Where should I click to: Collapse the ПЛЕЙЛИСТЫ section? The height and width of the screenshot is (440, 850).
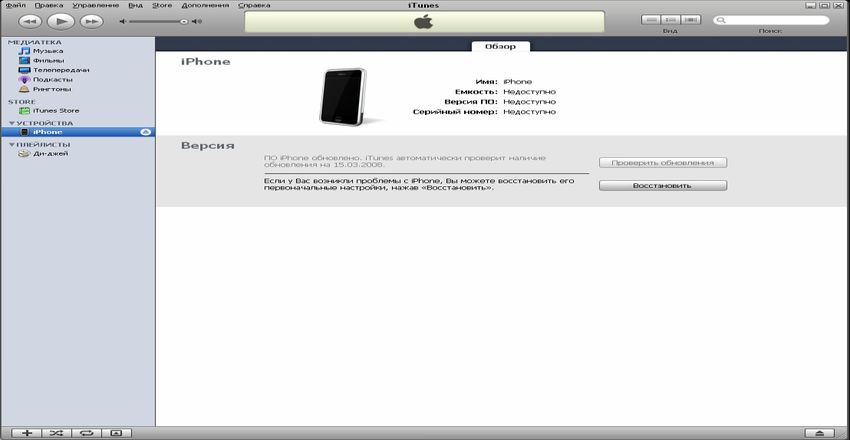[12, 145]
